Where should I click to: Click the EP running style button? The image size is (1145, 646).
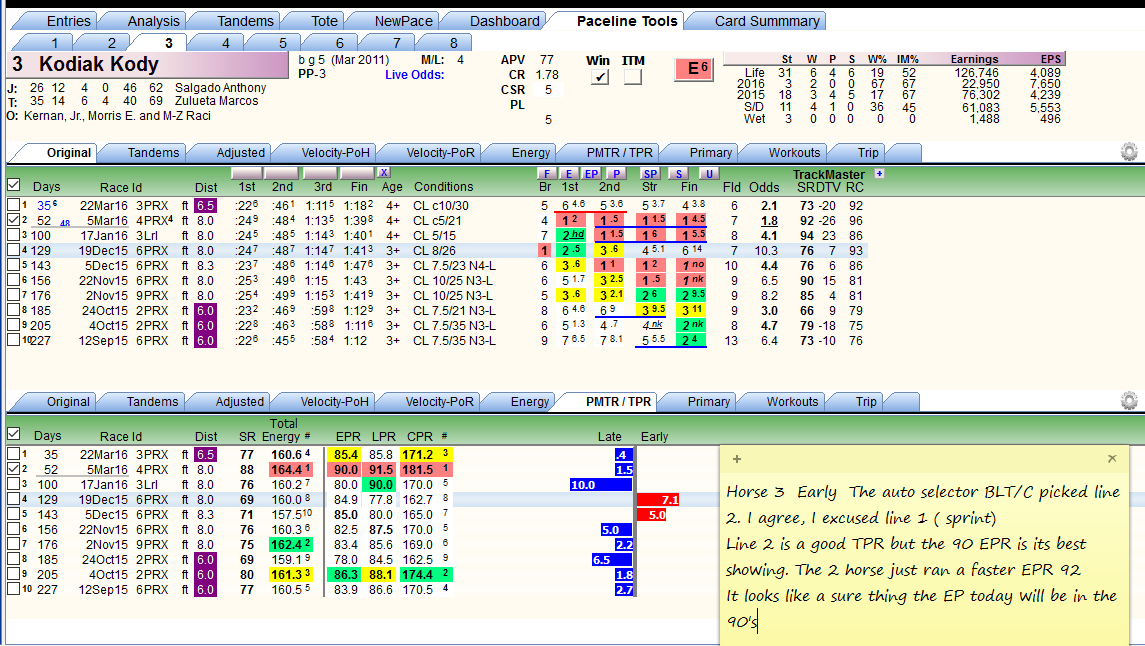(x=591, y=174)
